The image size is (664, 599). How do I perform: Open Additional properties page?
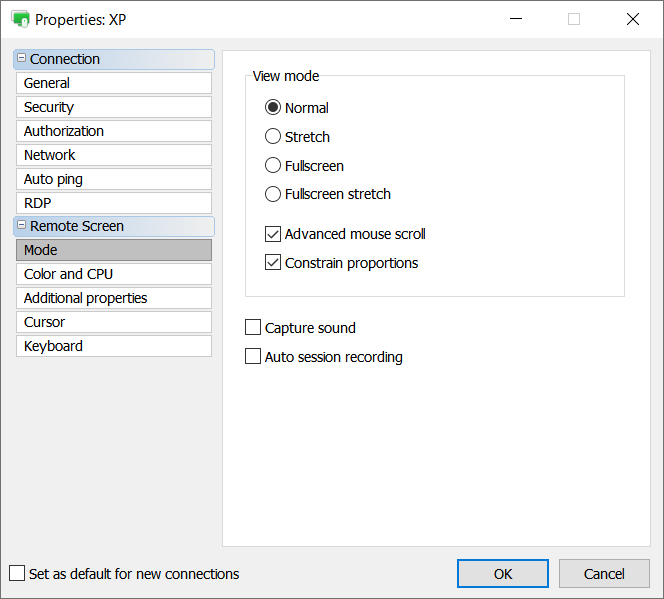pos(113,298)
